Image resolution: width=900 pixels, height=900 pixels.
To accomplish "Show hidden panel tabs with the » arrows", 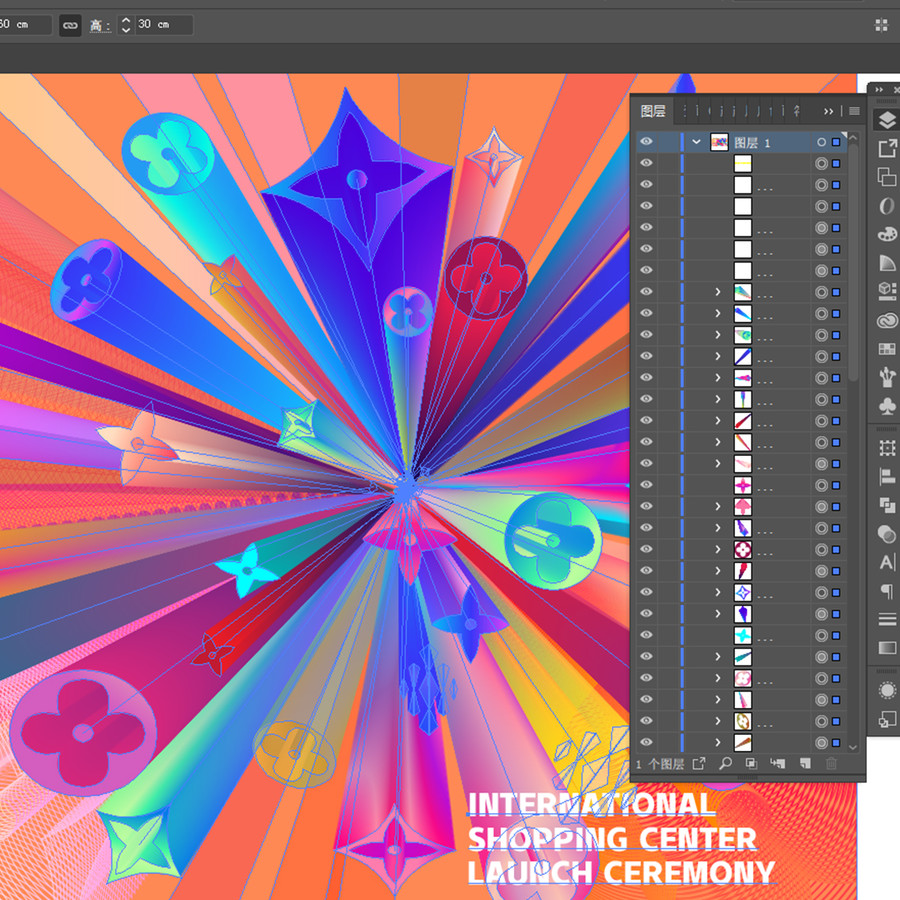I will [x=828, y=111].
